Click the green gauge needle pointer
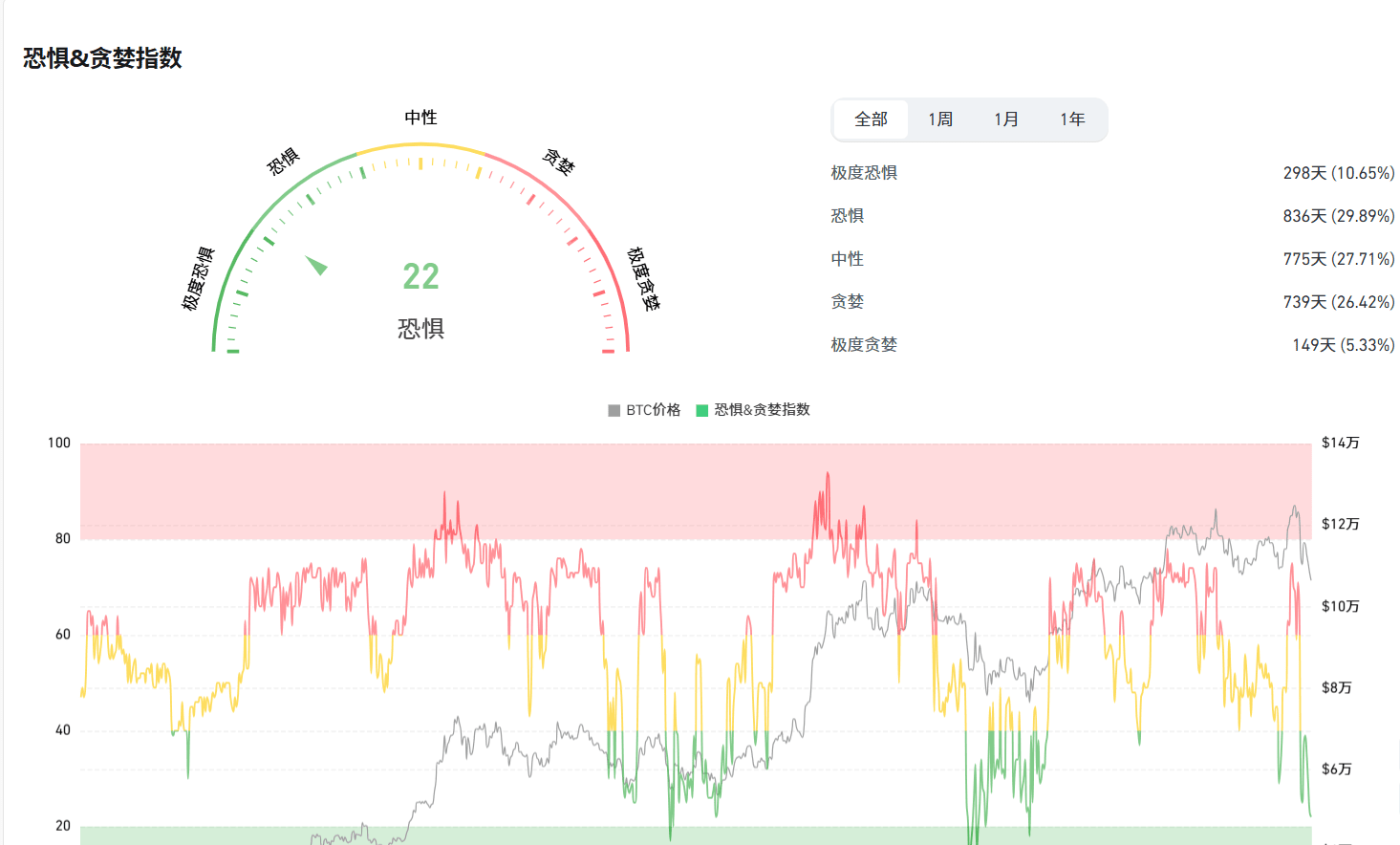The image size is (1400, 845). pos(317,265)
